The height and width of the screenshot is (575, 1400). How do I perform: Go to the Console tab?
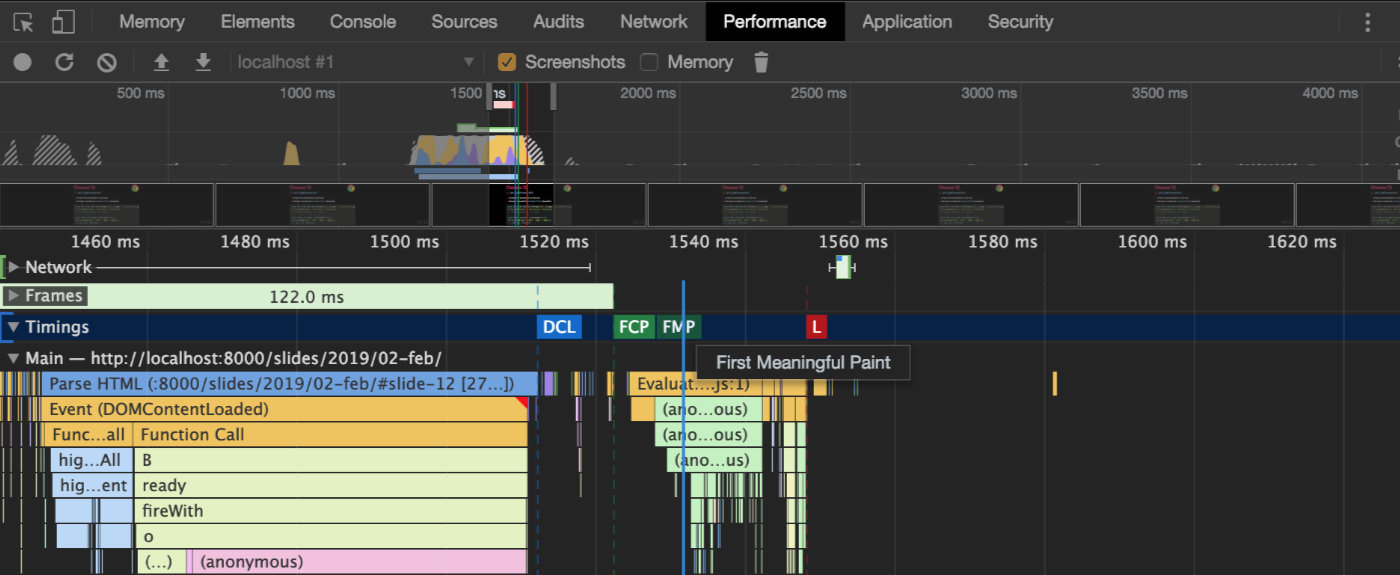click(x=363, y=21)
